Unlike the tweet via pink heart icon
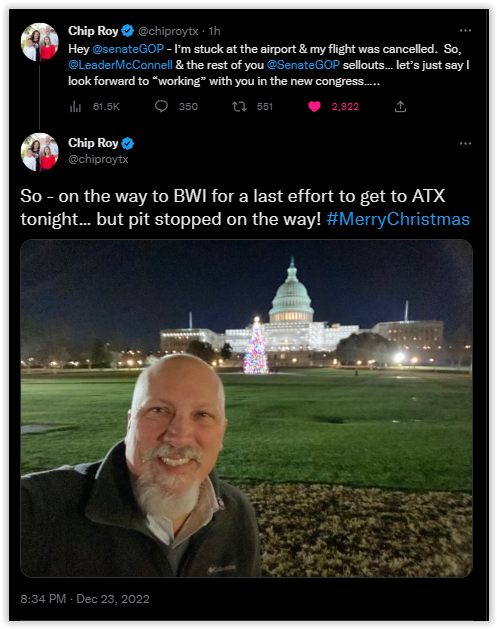 [314, 106]
